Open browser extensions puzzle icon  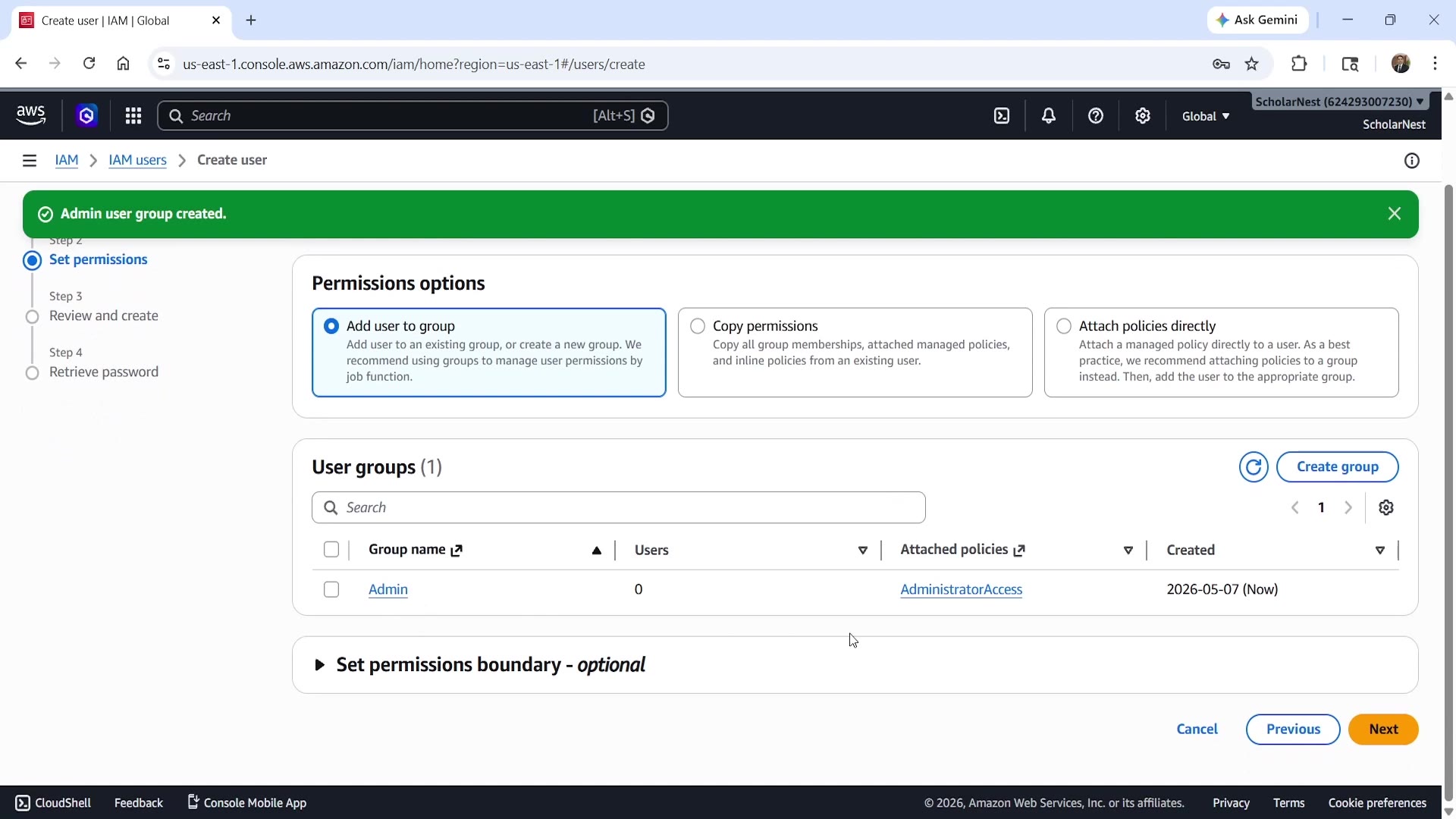coord(1299,64)
